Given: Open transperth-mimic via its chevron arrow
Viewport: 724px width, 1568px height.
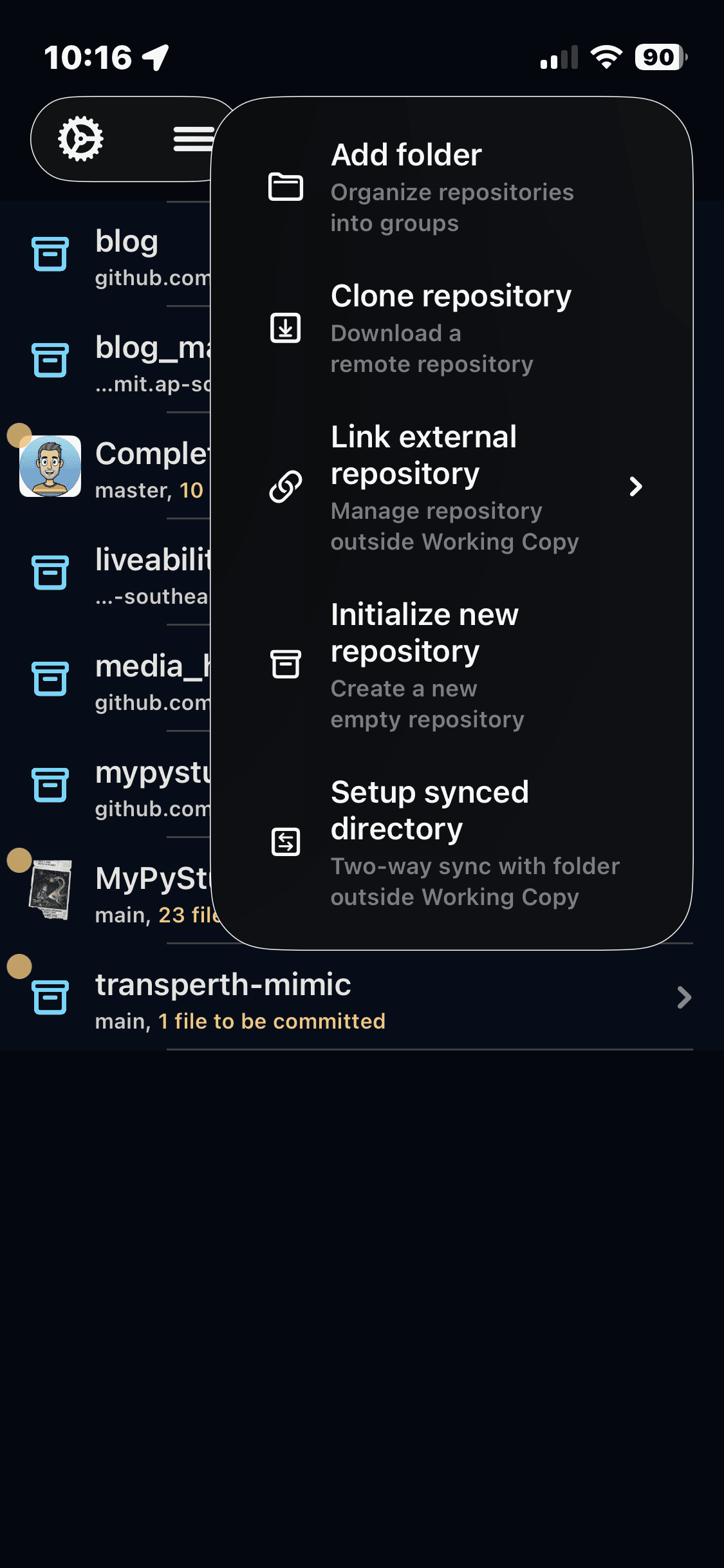Looking at the screenshot, I should 684,997.
